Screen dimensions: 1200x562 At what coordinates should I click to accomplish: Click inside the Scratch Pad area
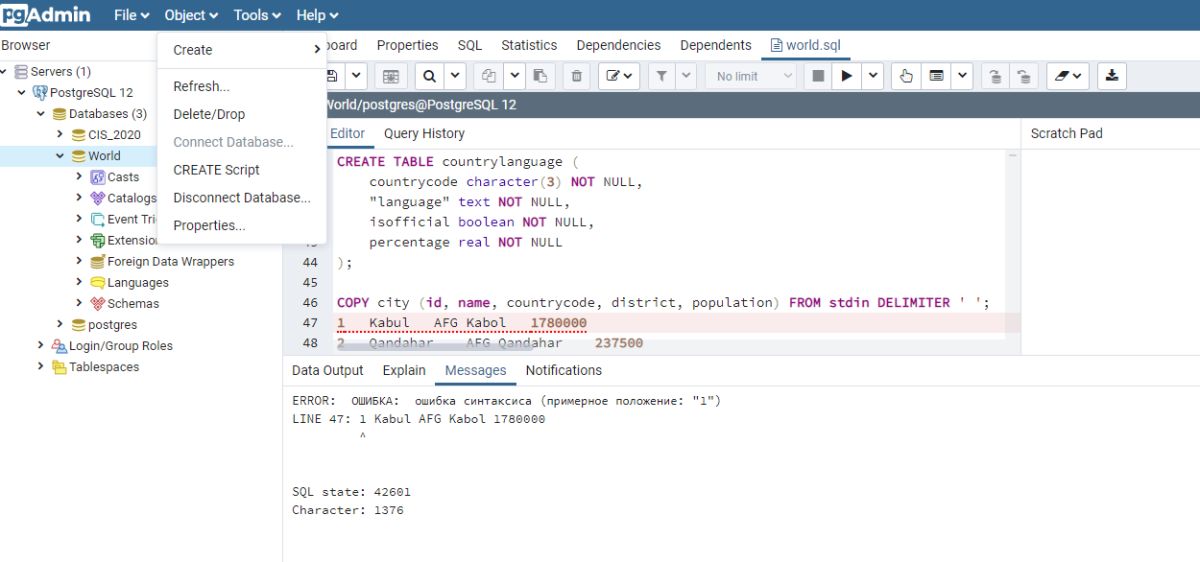point(1110,250)
